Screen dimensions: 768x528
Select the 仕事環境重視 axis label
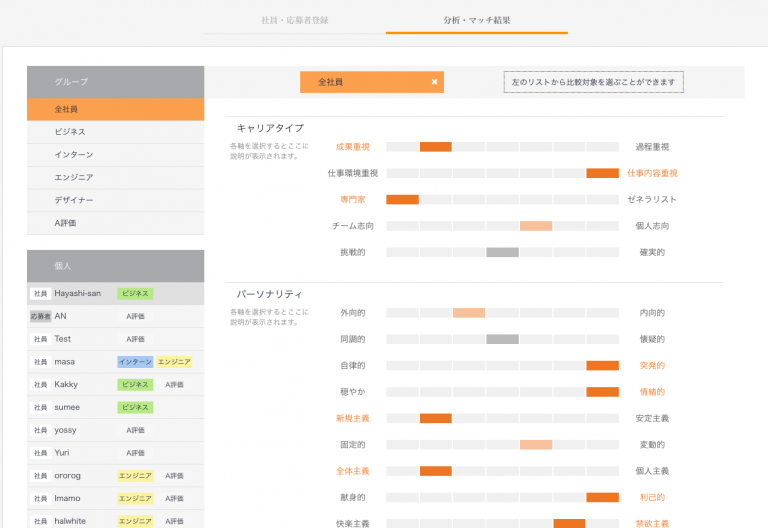click(x=353, y=173)
